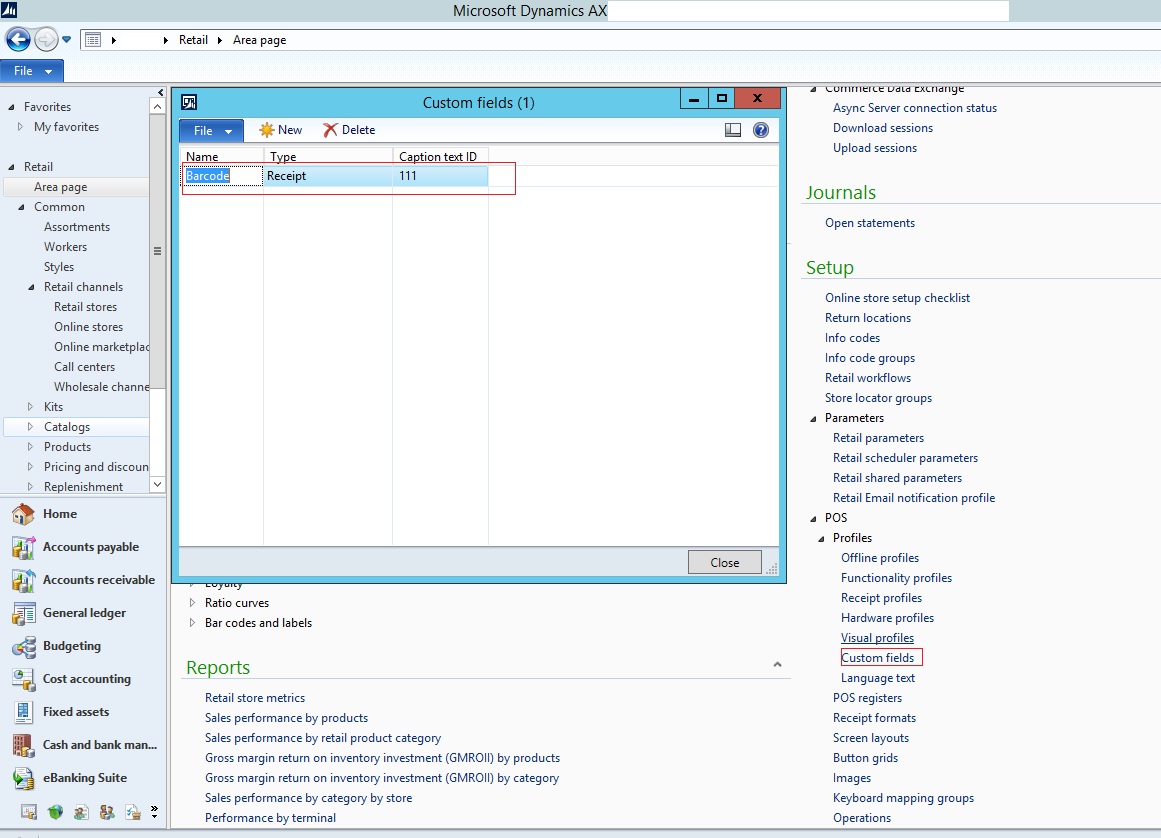Screen dimensions: 1161x838
Task: Open Accounts payable module icon
Action: pos(24,547)
